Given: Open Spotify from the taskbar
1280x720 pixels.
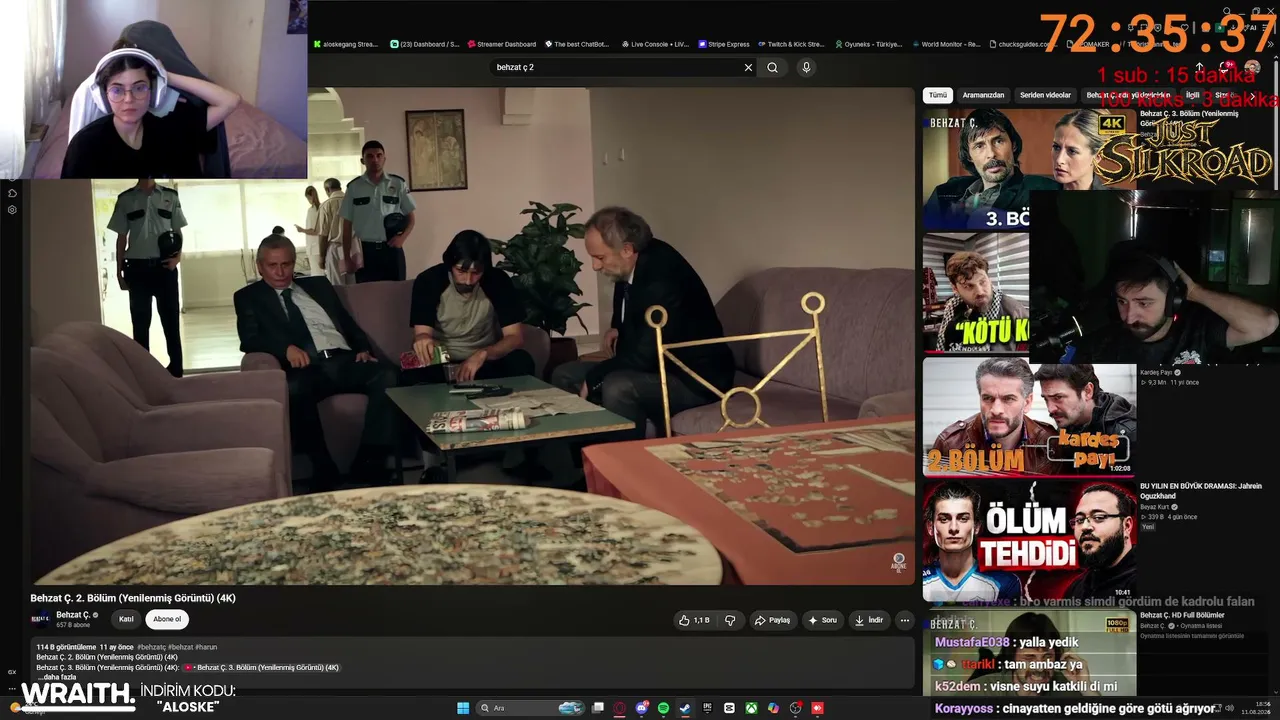Looking at the screenshot, I should click(663, 708).
